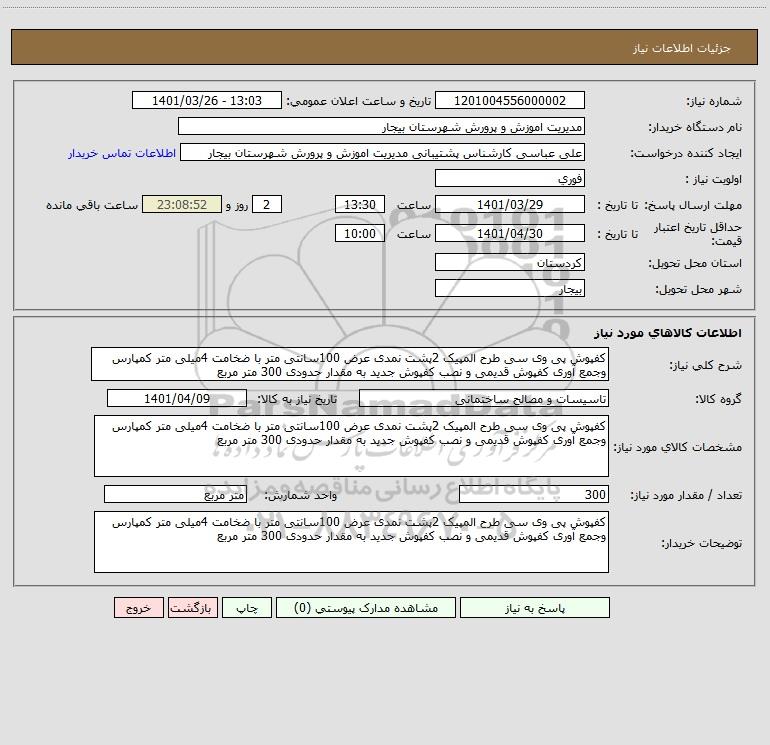The image size is (770, 745).
Task: Click price validity date 1401/04/30
Action: pyautogui.click(x=510, y=233)
